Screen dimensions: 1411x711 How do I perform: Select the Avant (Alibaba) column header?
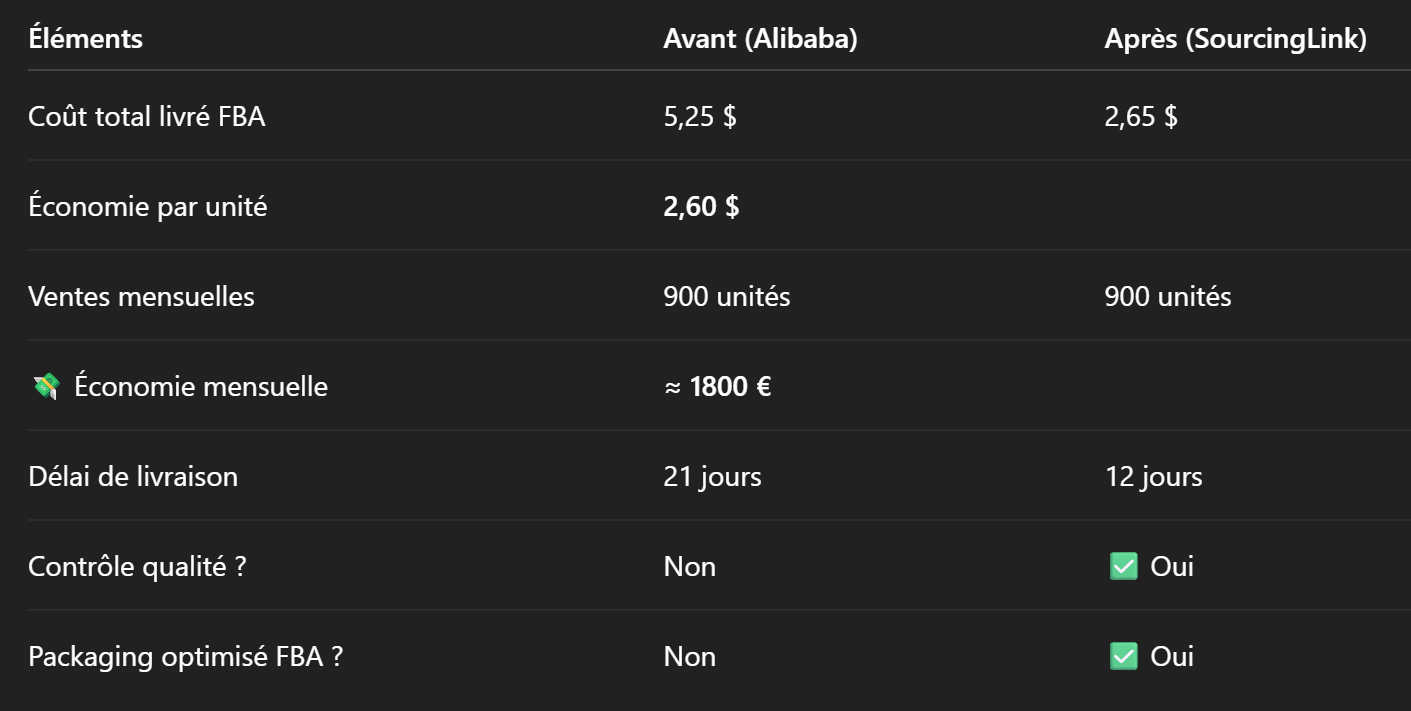tap(760, 39)
